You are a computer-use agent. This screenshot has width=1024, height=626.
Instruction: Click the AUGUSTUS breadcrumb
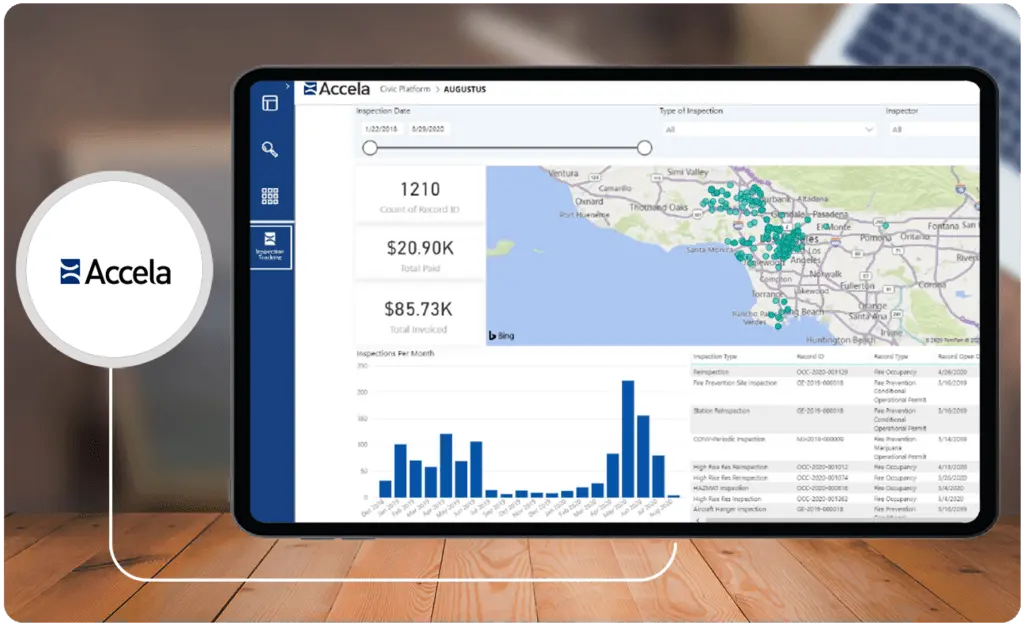(x=464, y=89)
